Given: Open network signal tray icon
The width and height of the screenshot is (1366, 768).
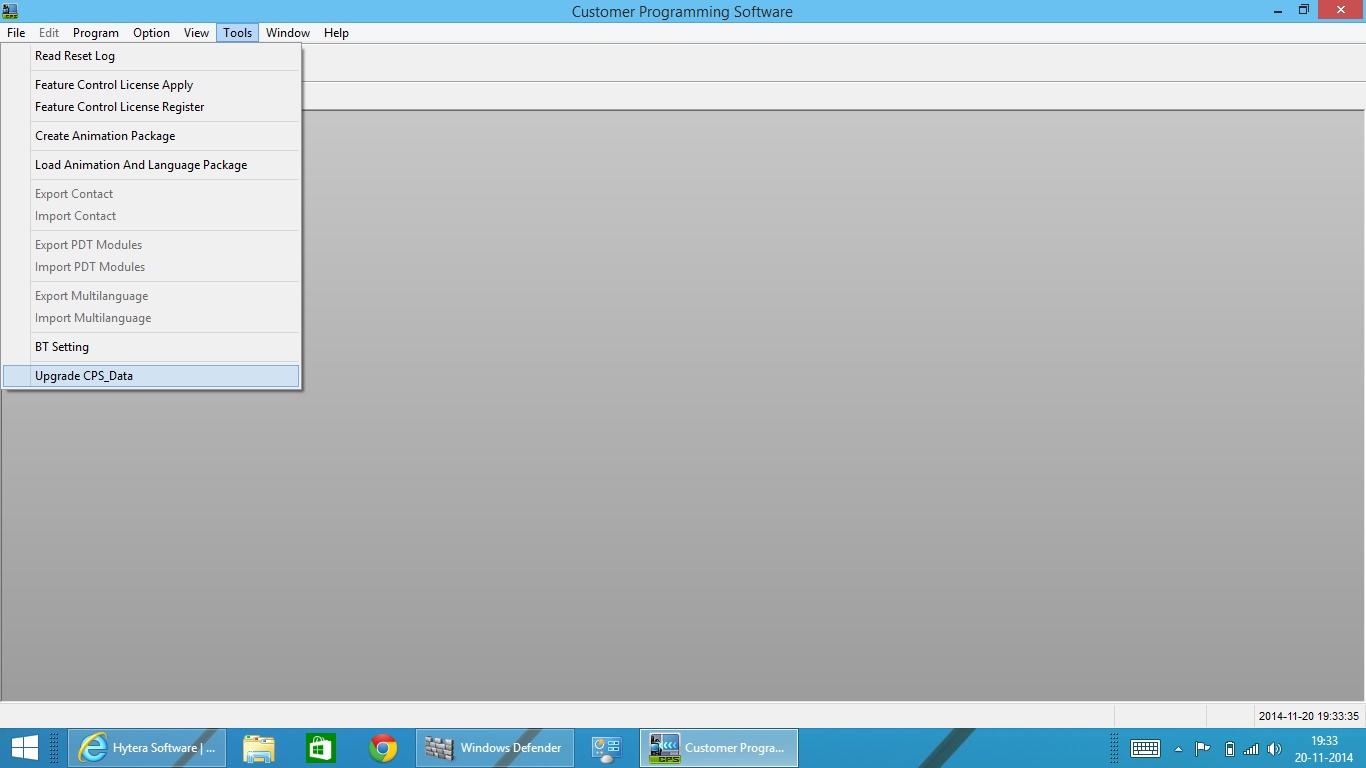Looking at the screenshot, I should click(x=1251, y=748).
